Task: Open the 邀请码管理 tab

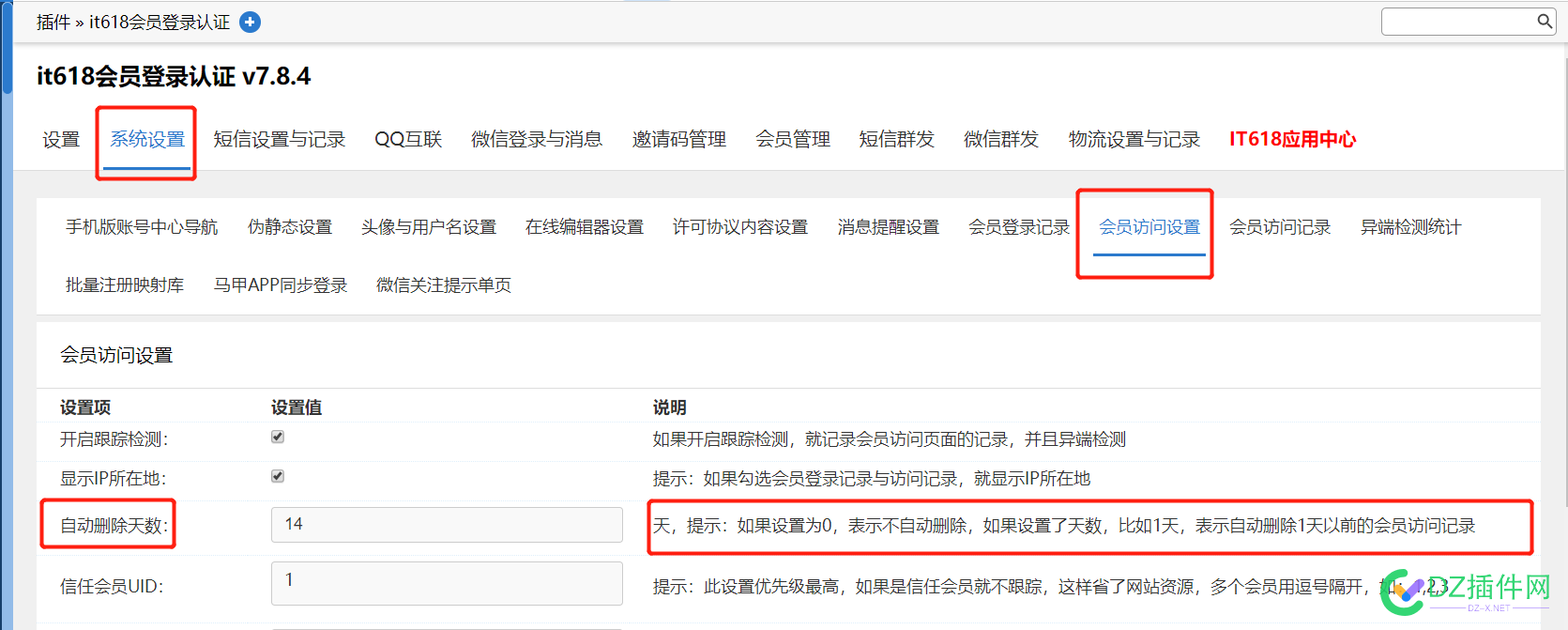Action: point(679,140)
